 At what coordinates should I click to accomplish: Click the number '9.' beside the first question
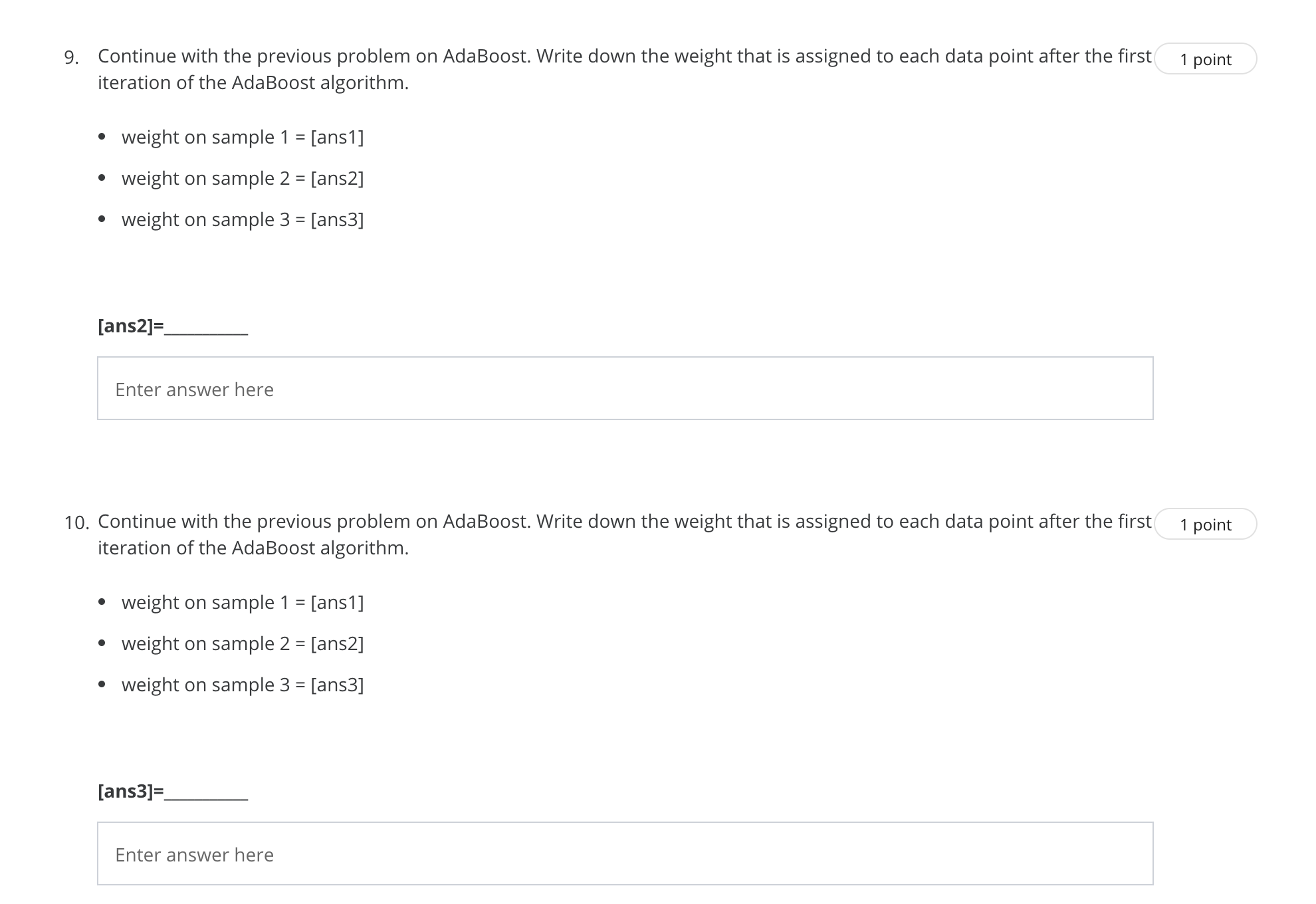click(71, 57)
